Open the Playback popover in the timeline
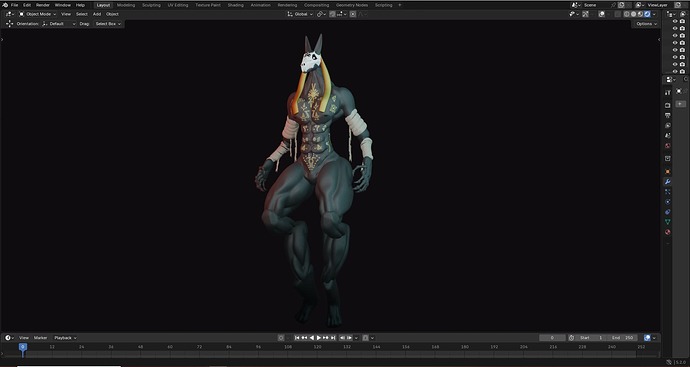Viewport: 690px width, 367px height. coord(65,338)
